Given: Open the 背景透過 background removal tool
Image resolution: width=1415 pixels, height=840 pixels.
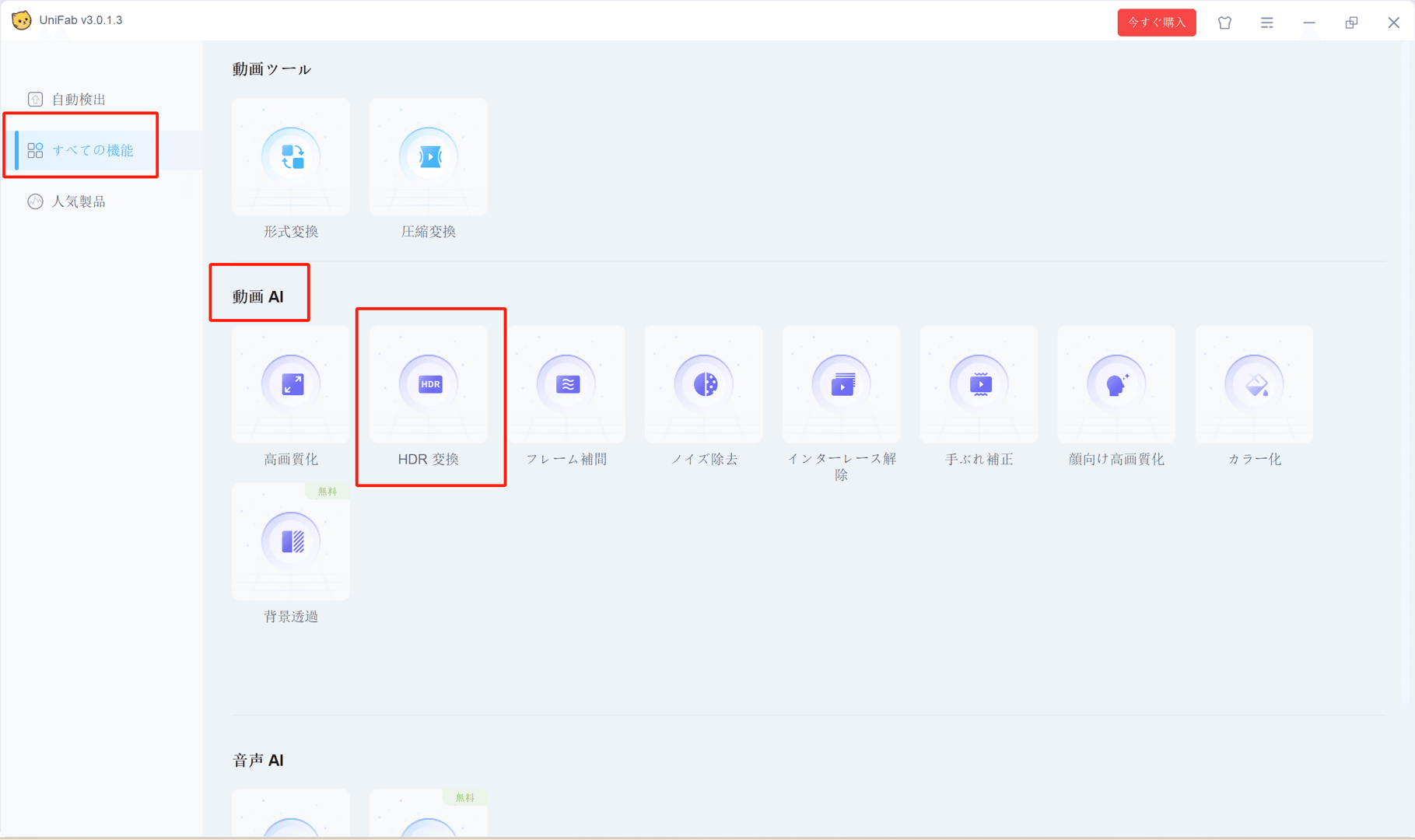Looking at the screenshot, I should point(291,541).
